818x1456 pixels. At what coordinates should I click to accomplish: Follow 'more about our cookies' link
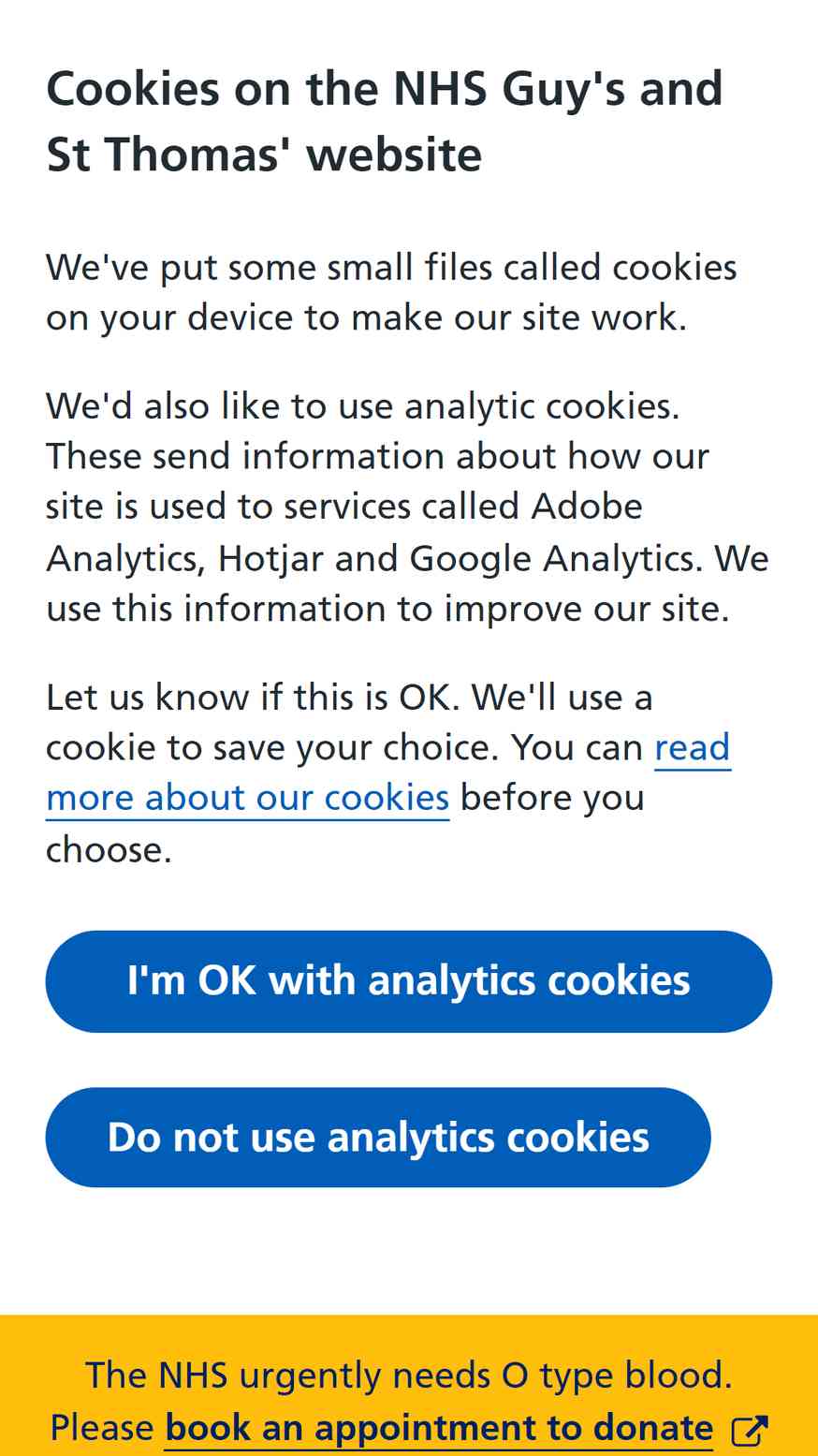pos(248,798)
